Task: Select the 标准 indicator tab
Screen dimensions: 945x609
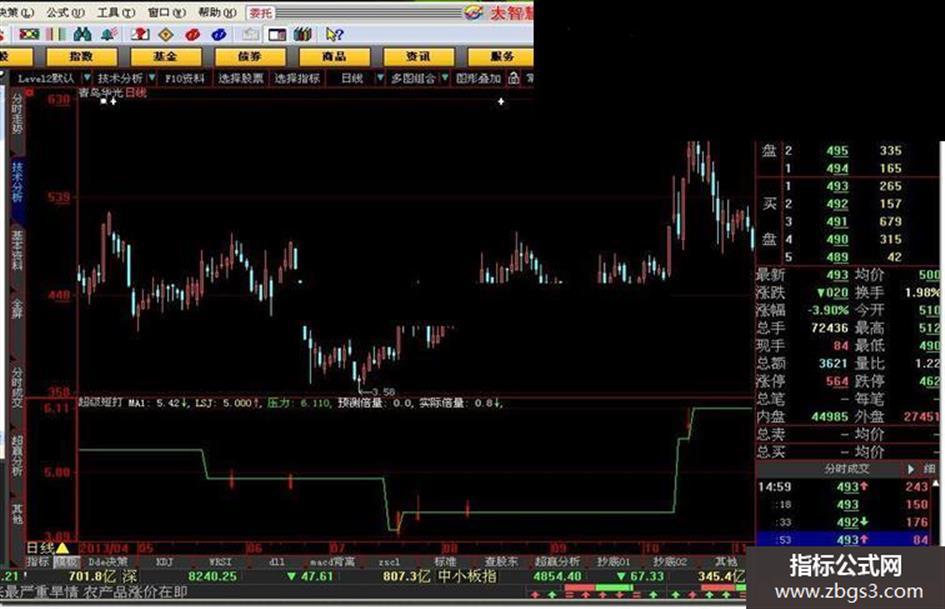Action: point(445,562)
